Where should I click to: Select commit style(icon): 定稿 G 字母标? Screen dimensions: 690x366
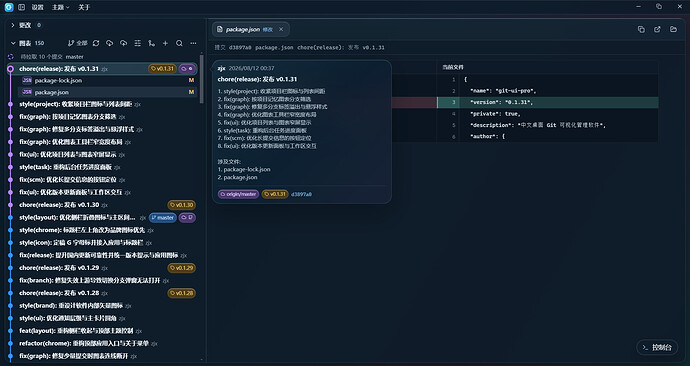[x=102, y=243]
